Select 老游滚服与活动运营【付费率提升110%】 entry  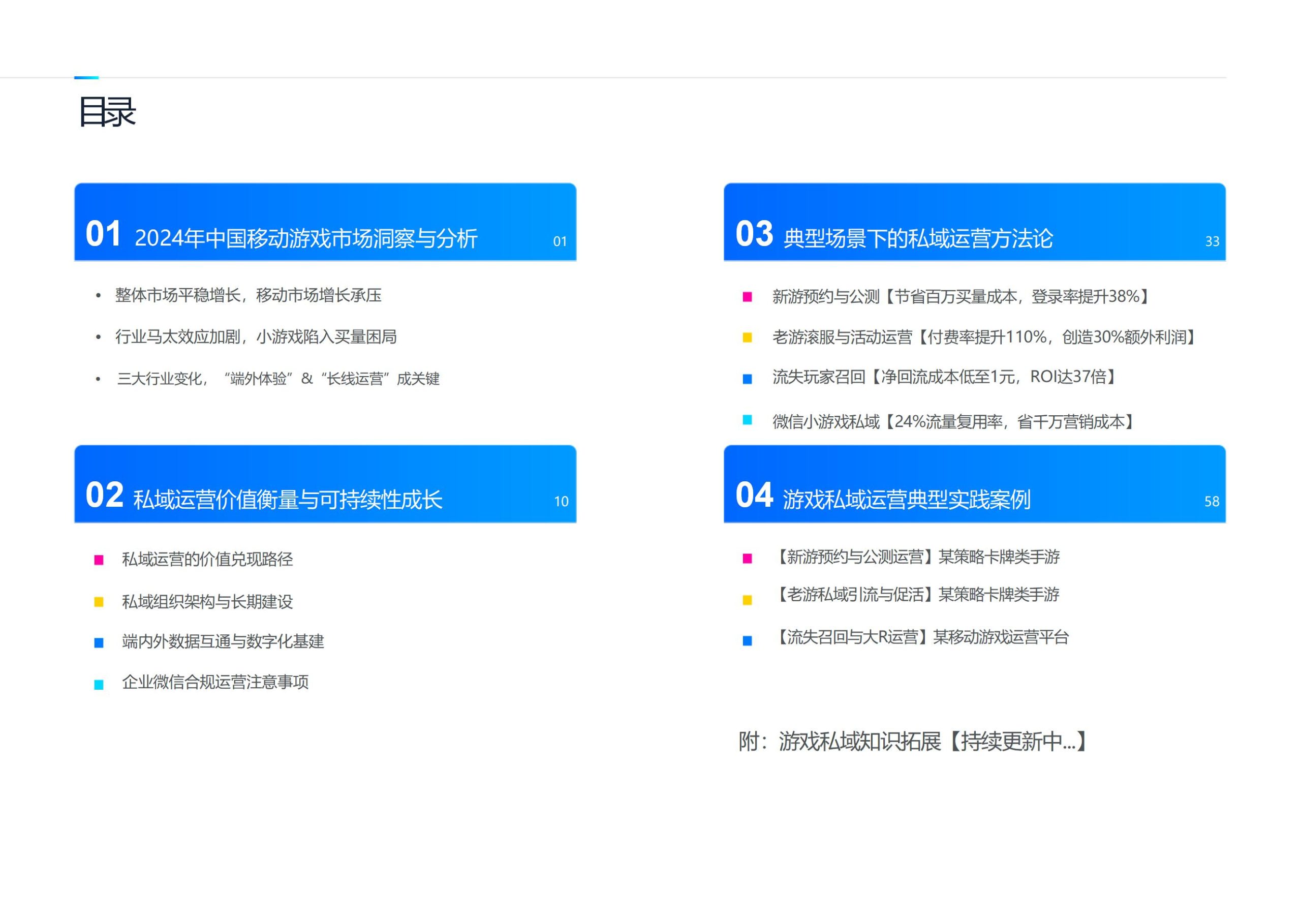(985, 337)
